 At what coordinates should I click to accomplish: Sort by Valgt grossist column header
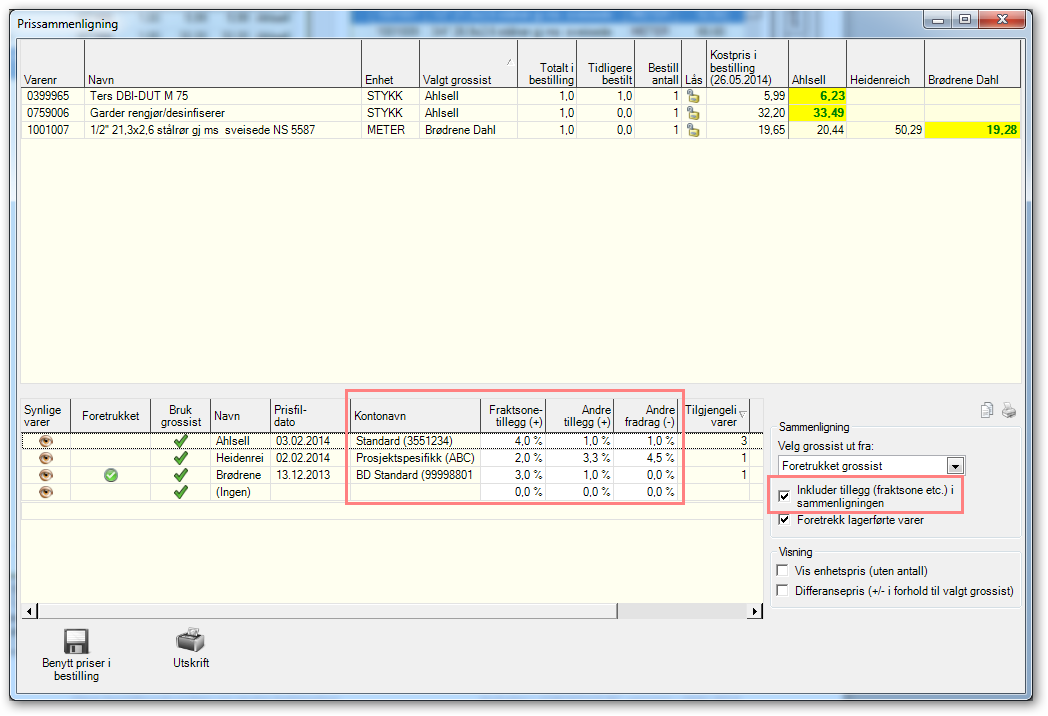[469, 64]
